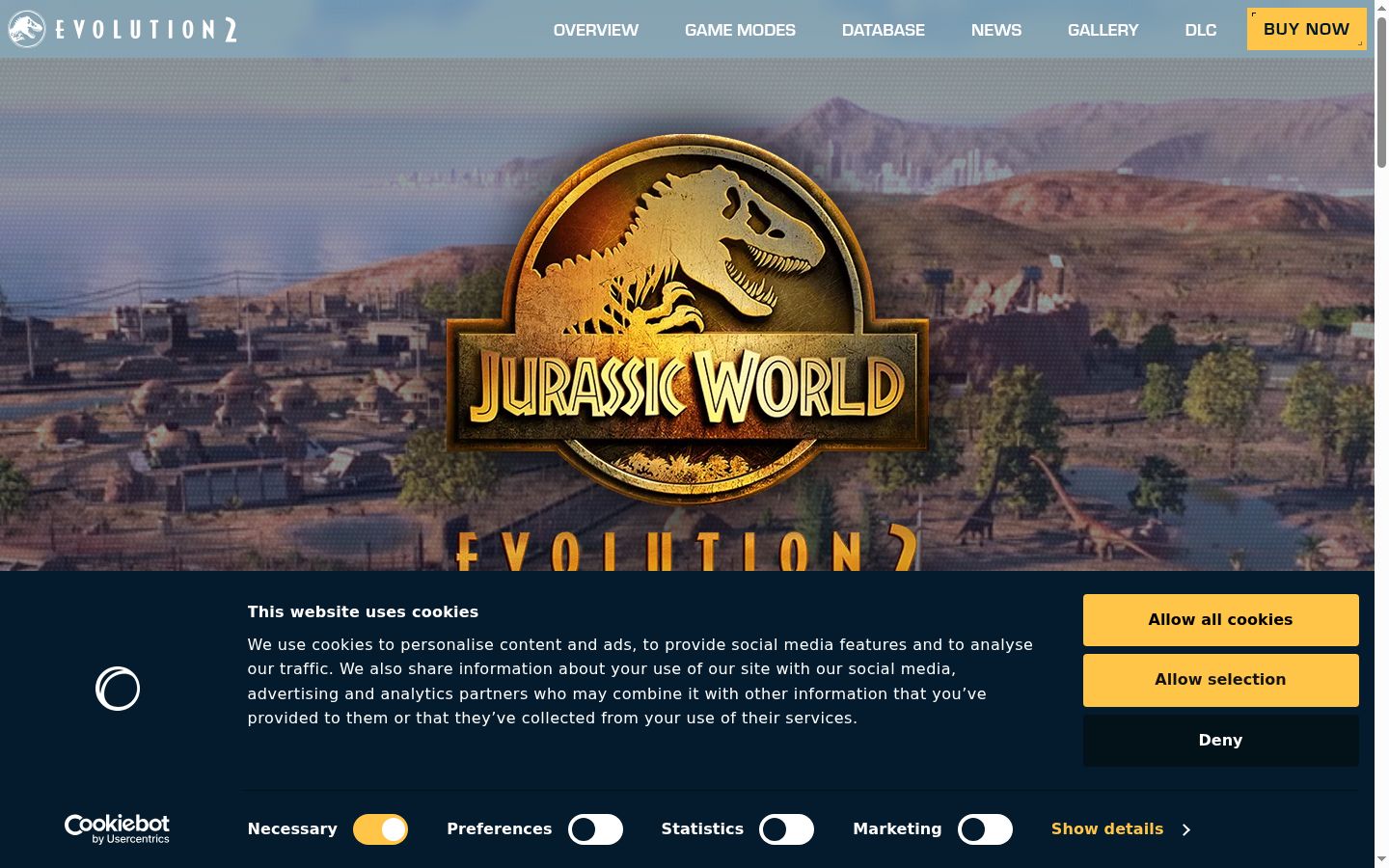Open the Gallery nav item
The image size is (1389, 868).
(1103, 30)
